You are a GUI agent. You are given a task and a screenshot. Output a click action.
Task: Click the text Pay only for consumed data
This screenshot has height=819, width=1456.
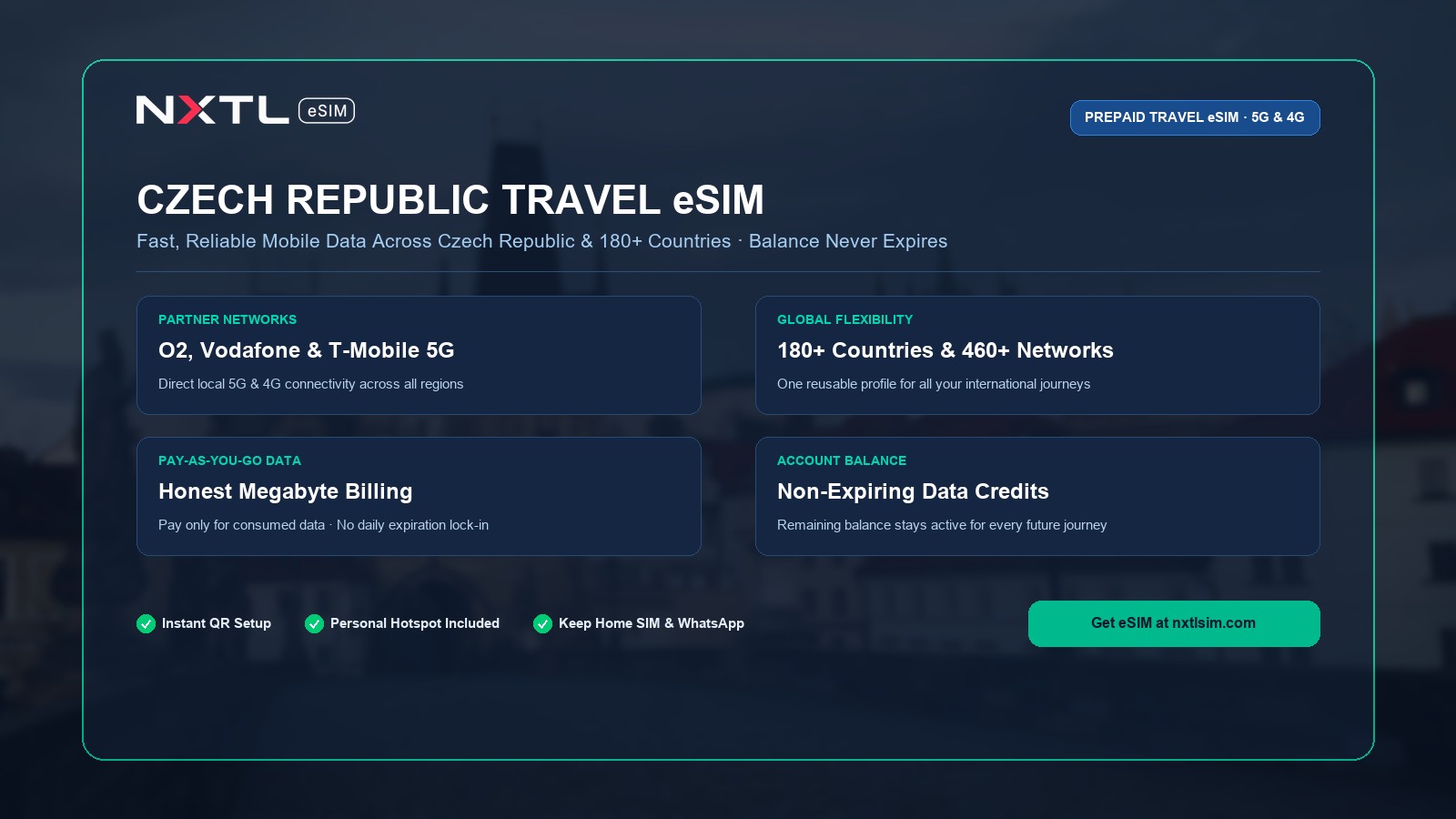[323, 525]
